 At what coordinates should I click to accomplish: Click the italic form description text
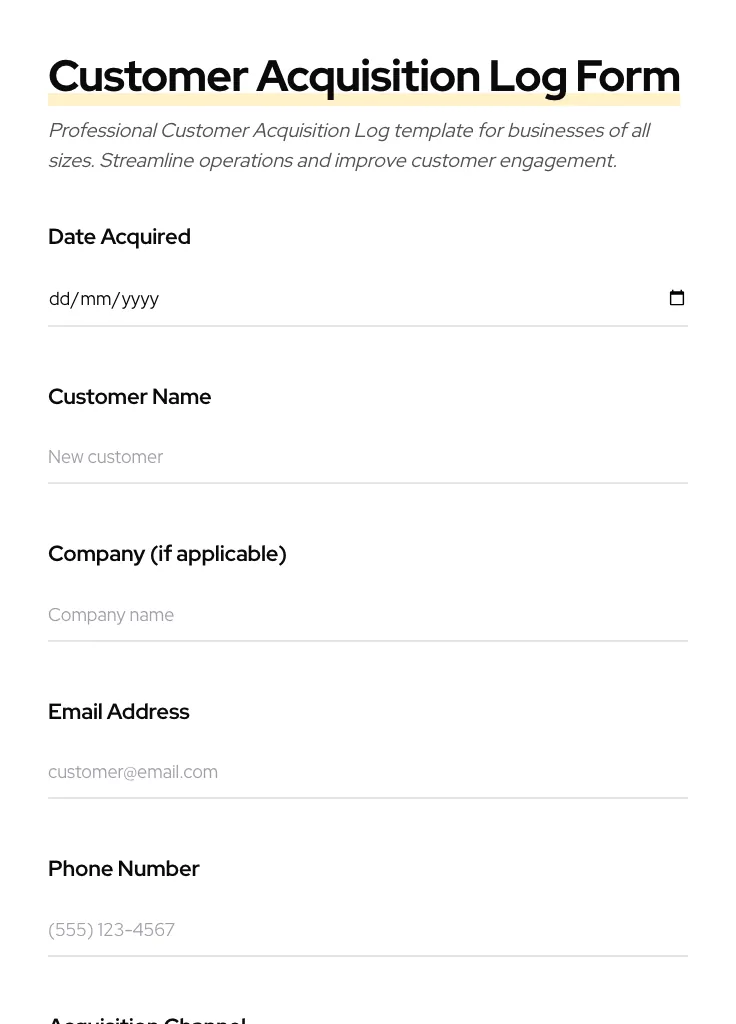(349, 145)
